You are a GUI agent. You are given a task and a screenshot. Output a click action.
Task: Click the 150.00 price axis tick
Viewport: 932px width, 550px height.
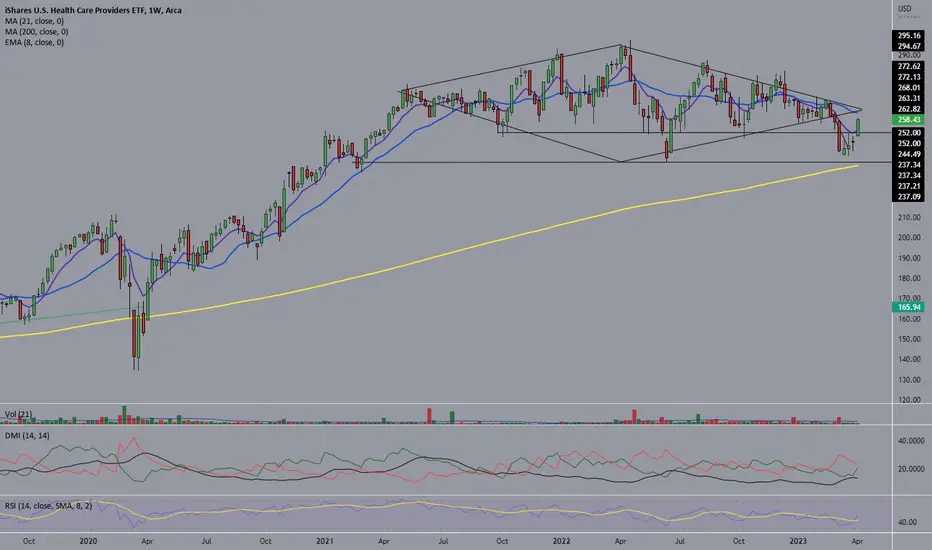[909, 340]
